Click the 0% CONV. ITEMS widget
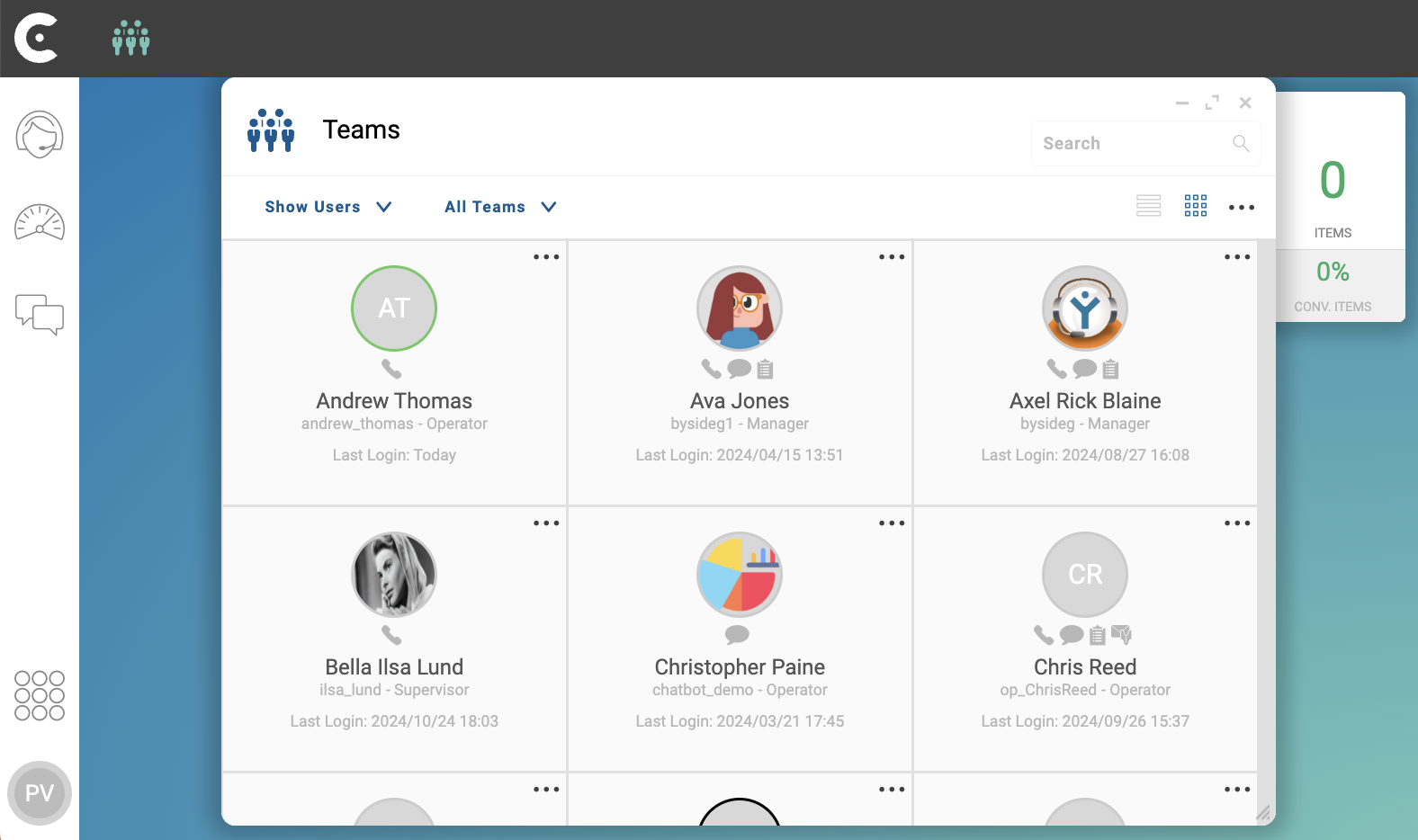 coord(1340,286)
